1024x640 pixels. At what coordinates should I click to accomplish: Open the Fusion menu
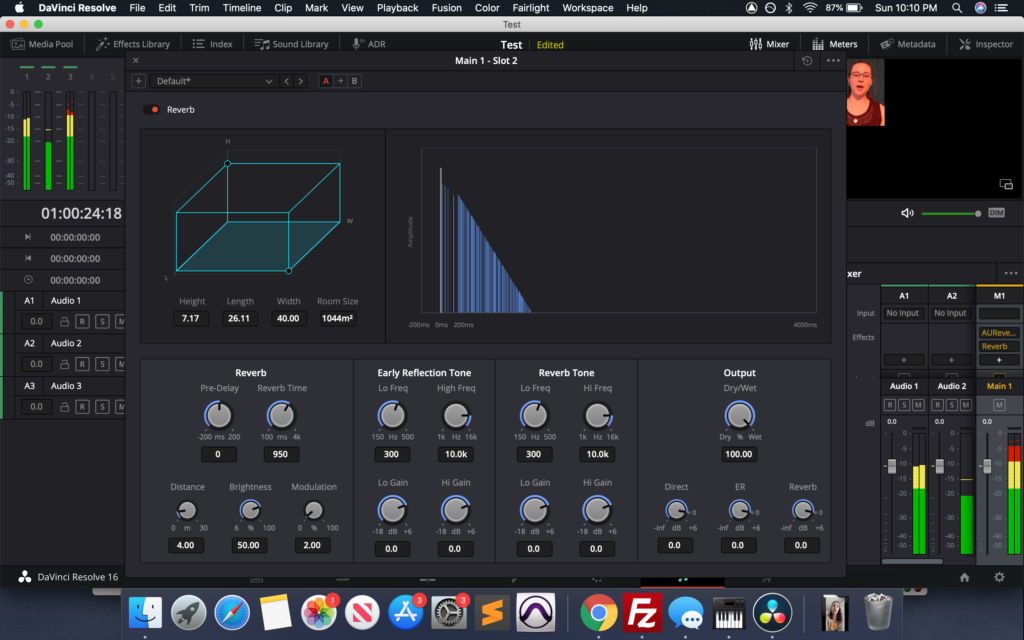coord(446,8)
